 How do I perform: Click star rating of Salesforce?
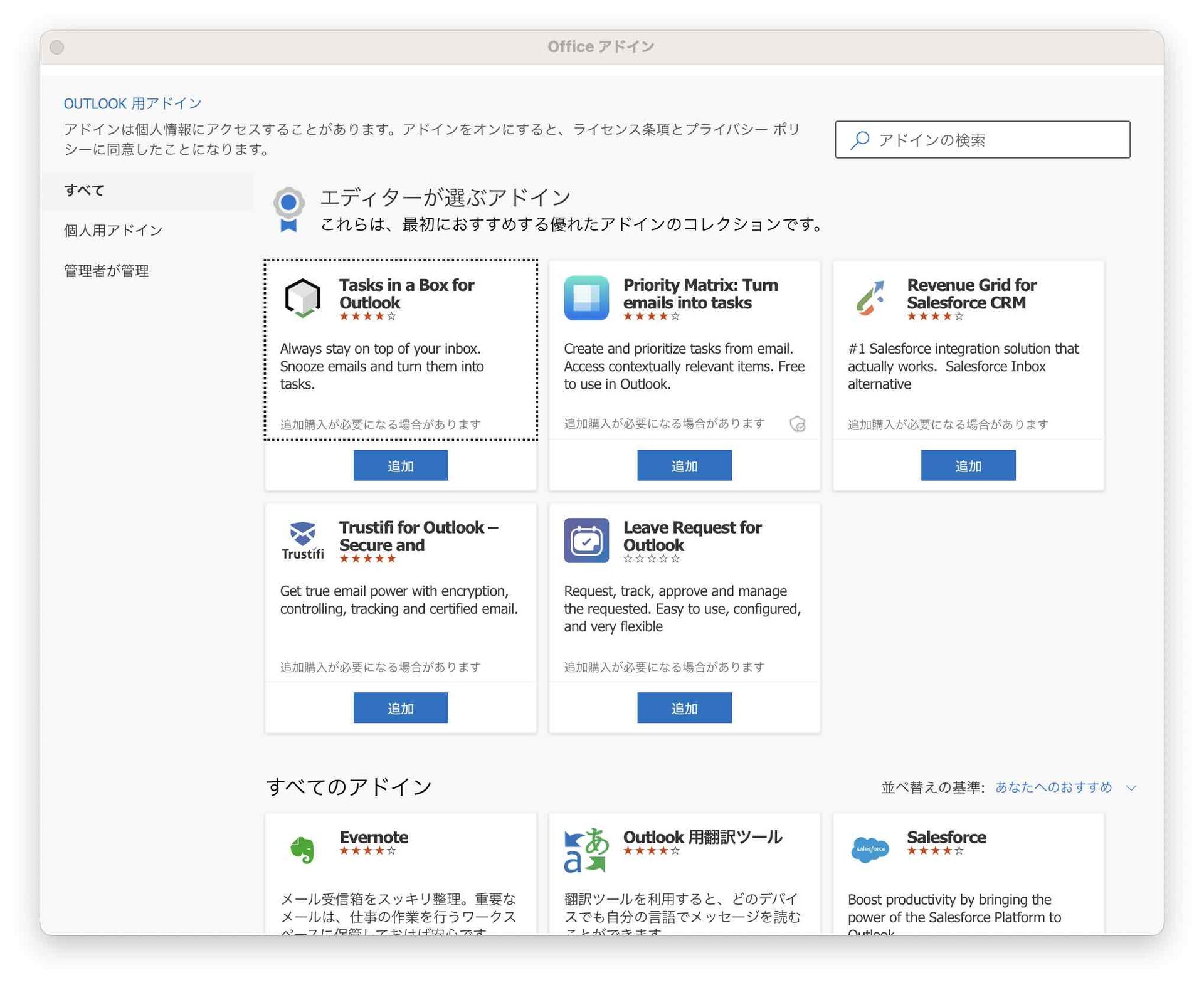(x=935, y=851)
